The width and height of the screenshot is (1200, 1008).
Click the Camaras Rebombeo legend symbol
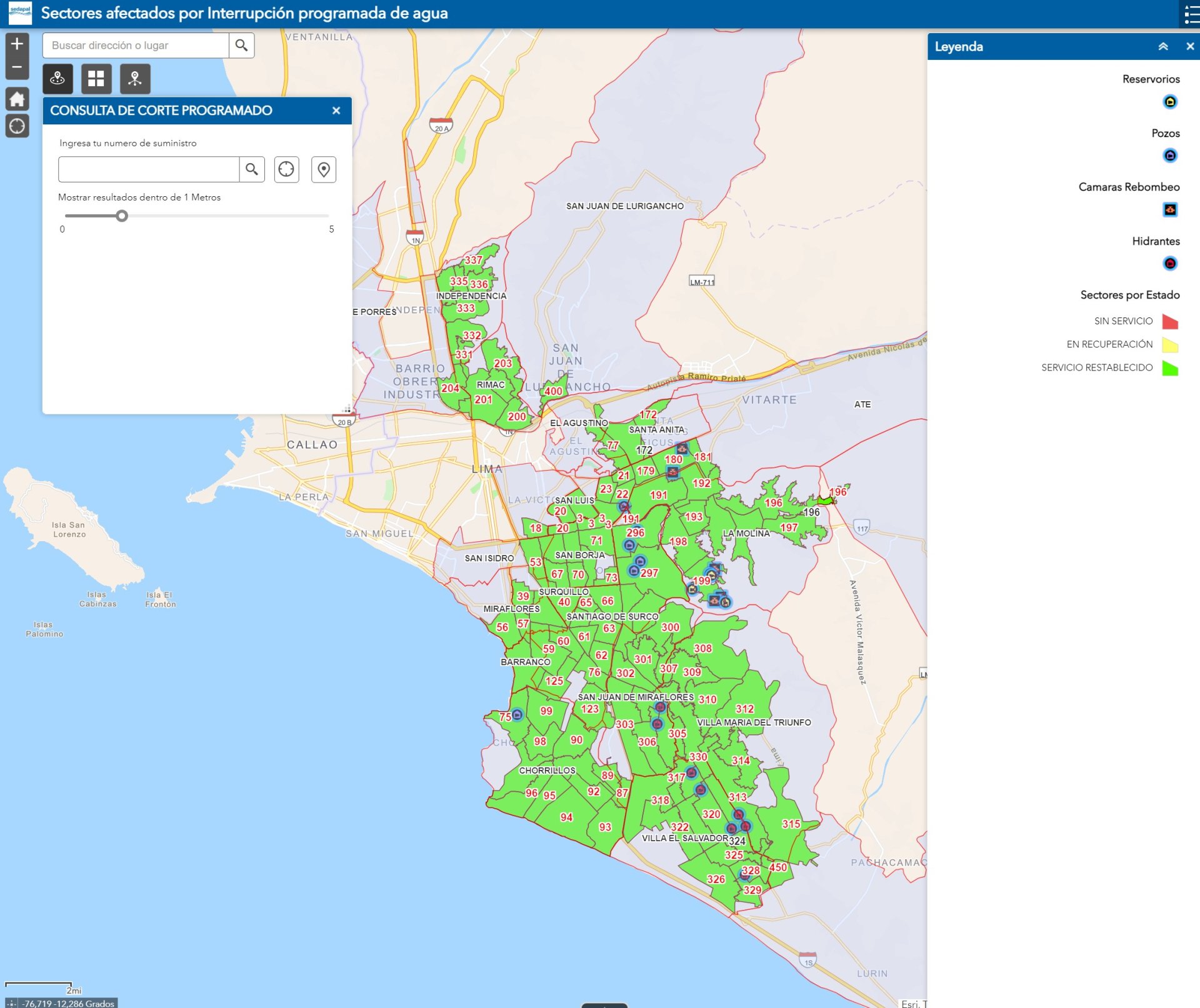[x=1170, y=210]
